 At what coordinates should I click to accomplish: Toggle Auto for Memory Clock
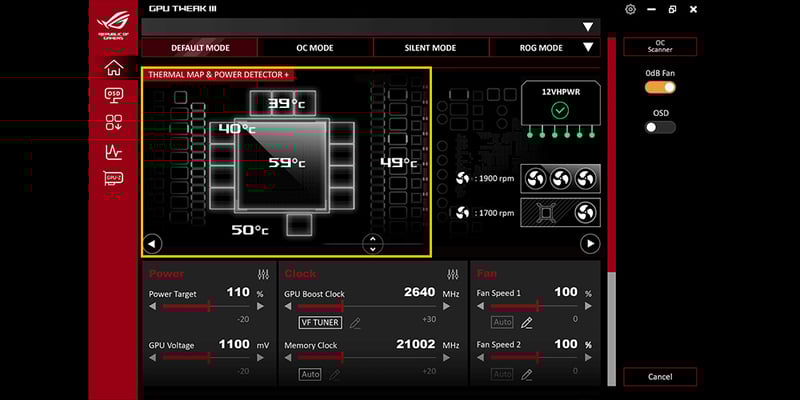point(310,374)
